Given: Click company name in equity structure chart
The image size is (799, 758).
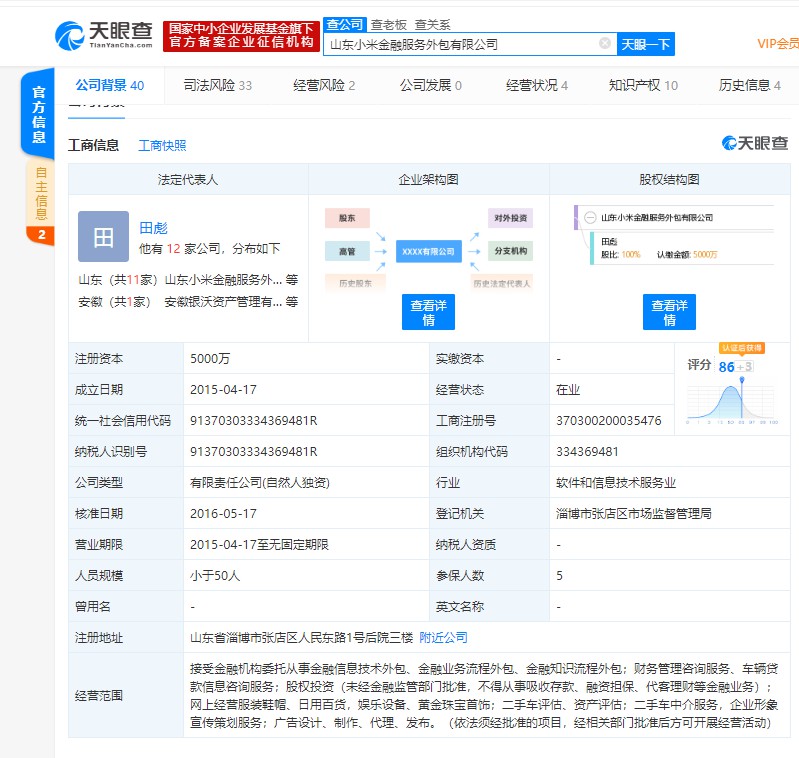Looking at the screenshot, I should 657,218.
